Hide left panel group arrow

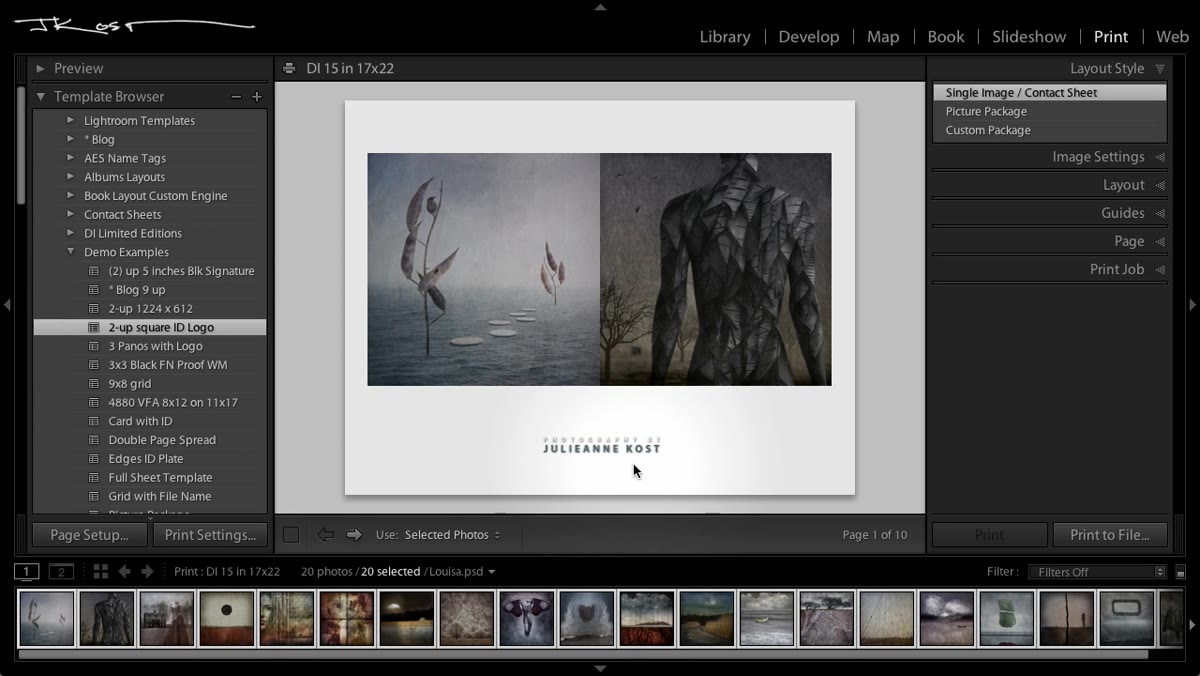pyautogui.click(x=7, y=305)
